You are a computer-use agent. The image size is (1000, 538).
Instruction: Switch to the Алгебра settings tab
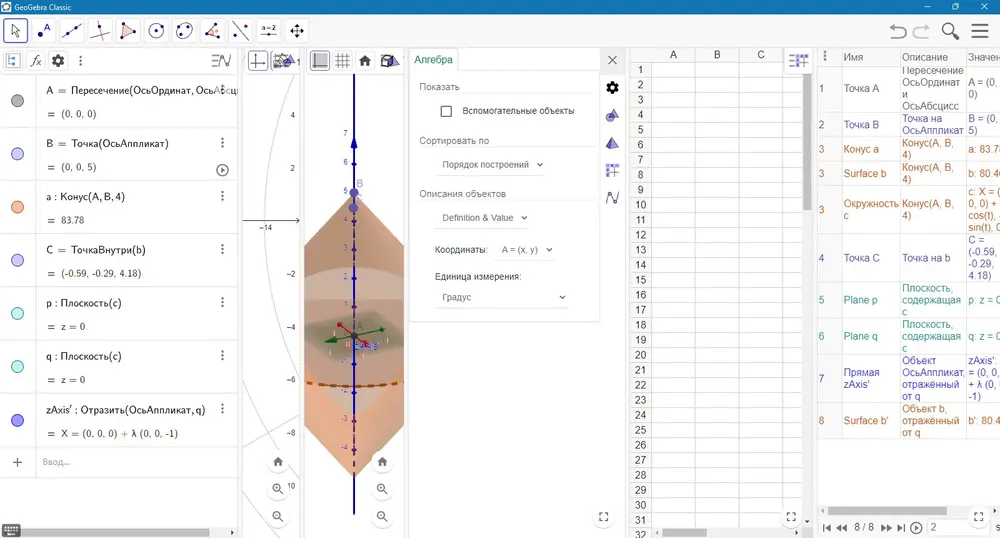click(x=433, y=59)
